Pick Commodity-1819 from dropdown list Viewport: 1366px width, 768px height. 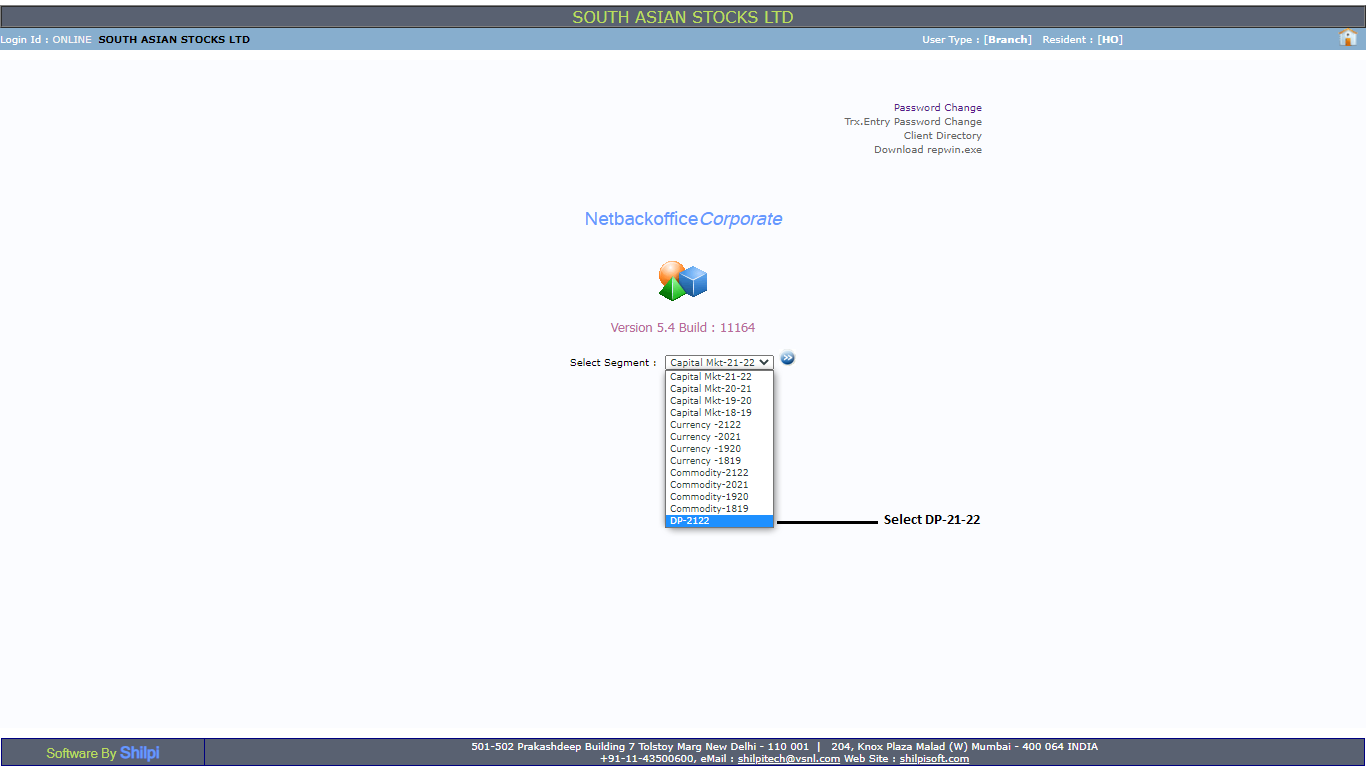[709, 509]
